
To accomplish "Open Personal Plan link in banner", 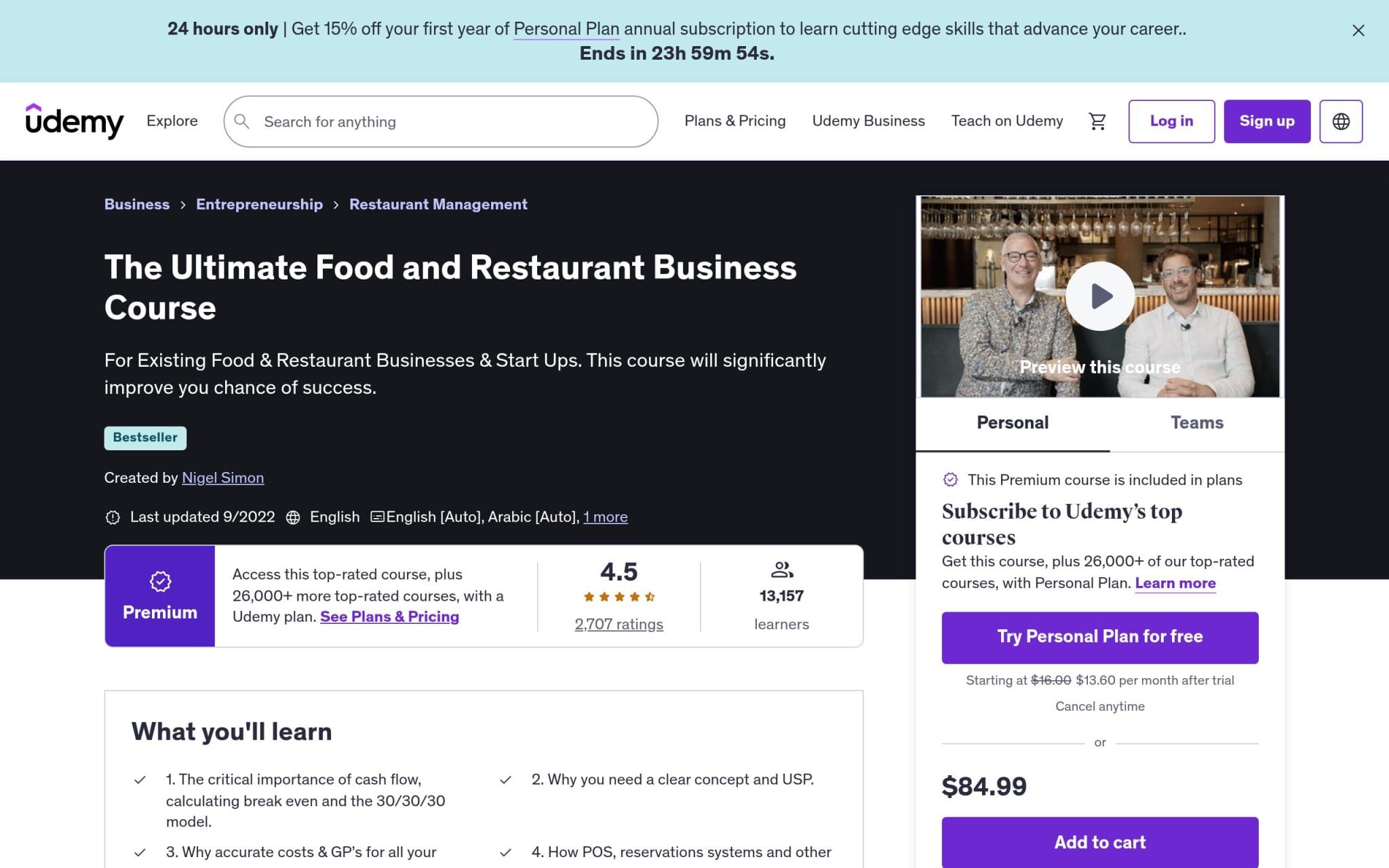I will coord(566,29).
